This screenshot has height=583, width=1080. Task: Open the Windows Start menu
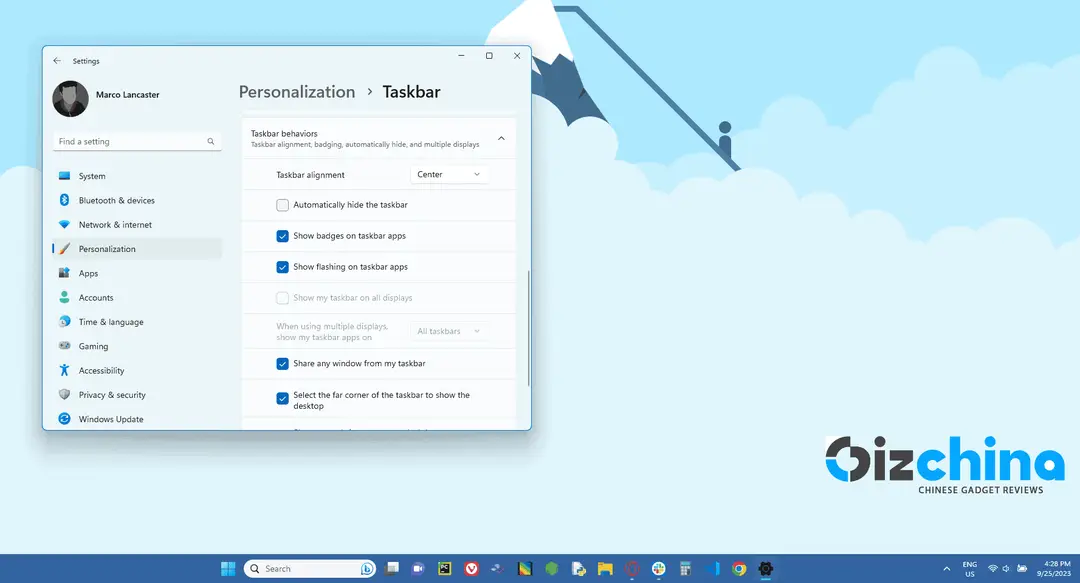(228, 569)
